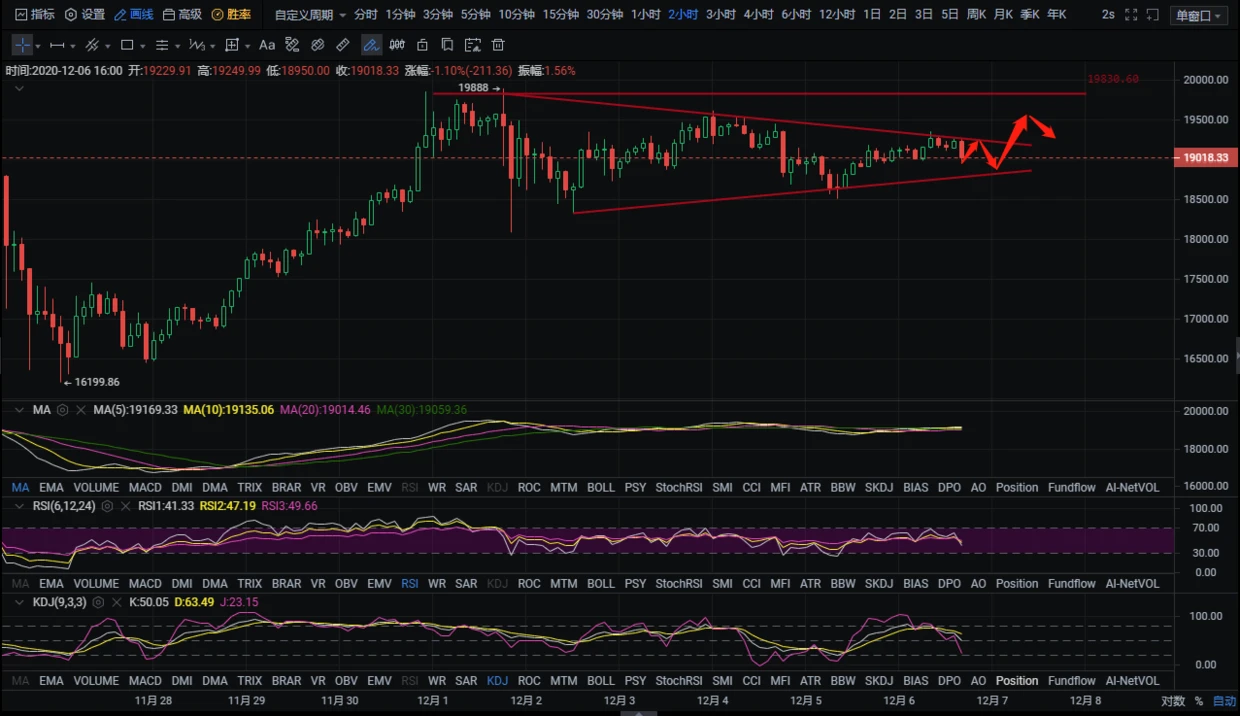Toggle the 画线 drawing toolbar
The height and width of the screenshot is (716, 1240).
[134, 15]
